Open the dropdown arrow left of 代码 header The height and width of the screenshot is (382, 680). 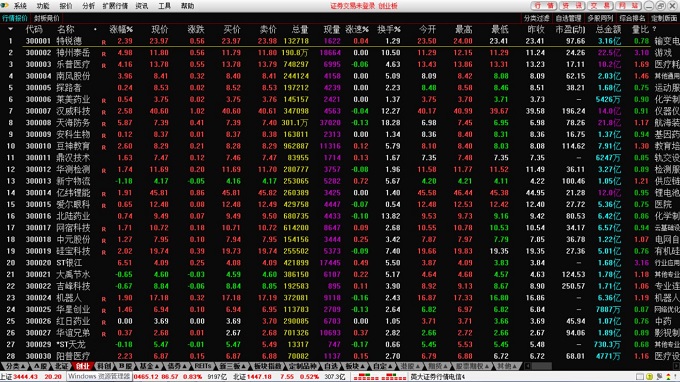pyautogui.click(x=10, y=29)
